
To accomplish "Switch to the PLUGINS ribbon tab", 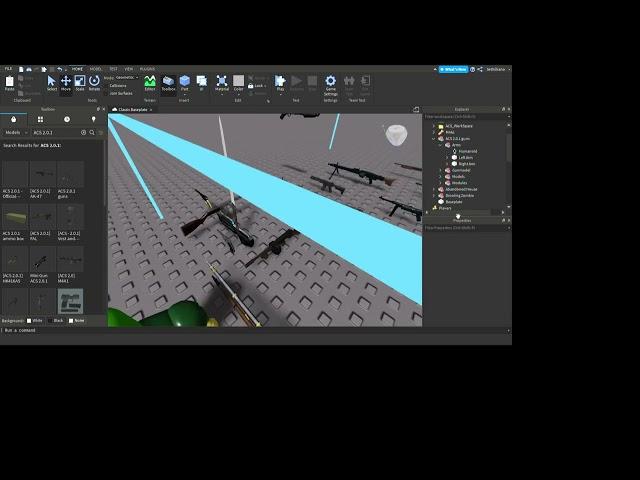I will 147,69.
